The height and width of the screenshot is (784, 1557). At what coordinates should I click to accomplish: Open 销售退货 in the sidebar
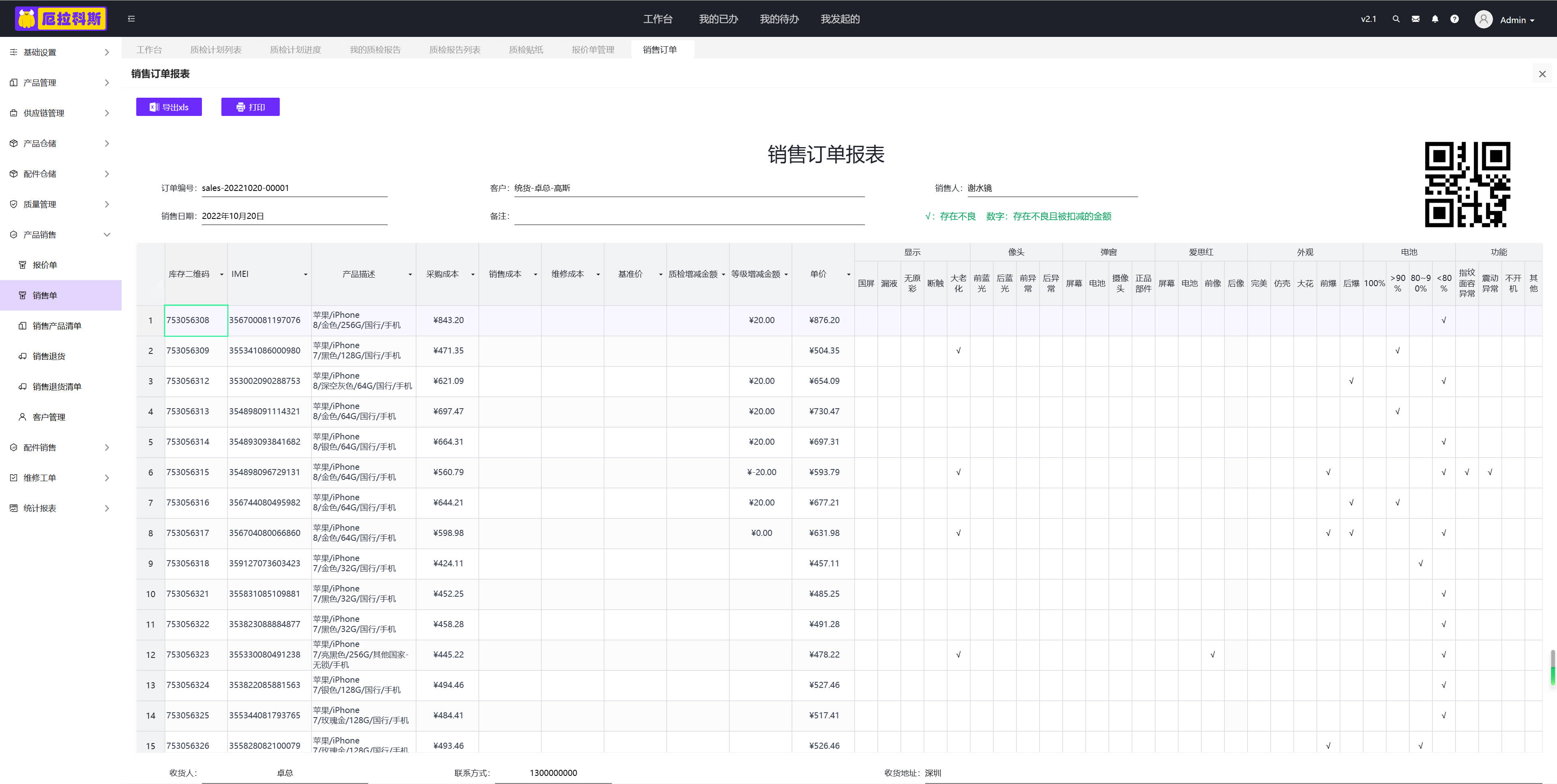click(x=49, y=356)
